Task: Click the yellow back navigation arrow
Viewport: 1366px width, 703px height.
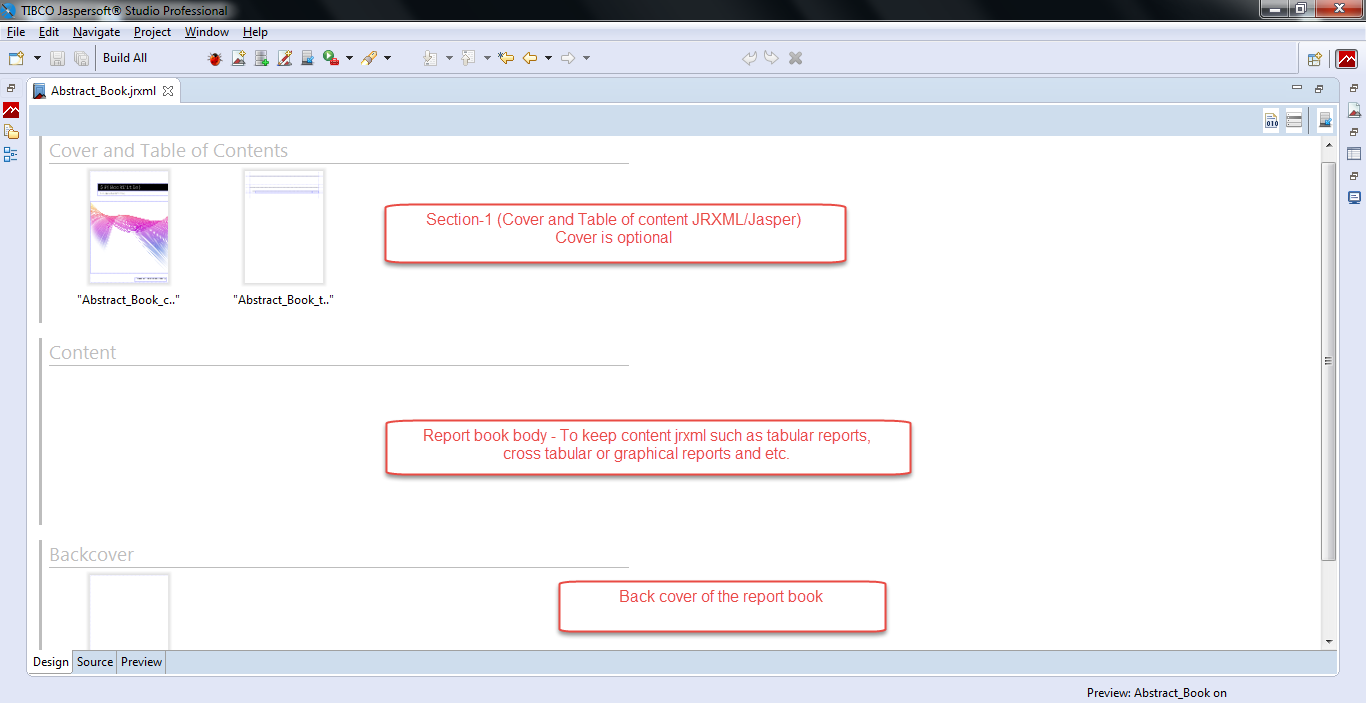Action: coord(533,58)
